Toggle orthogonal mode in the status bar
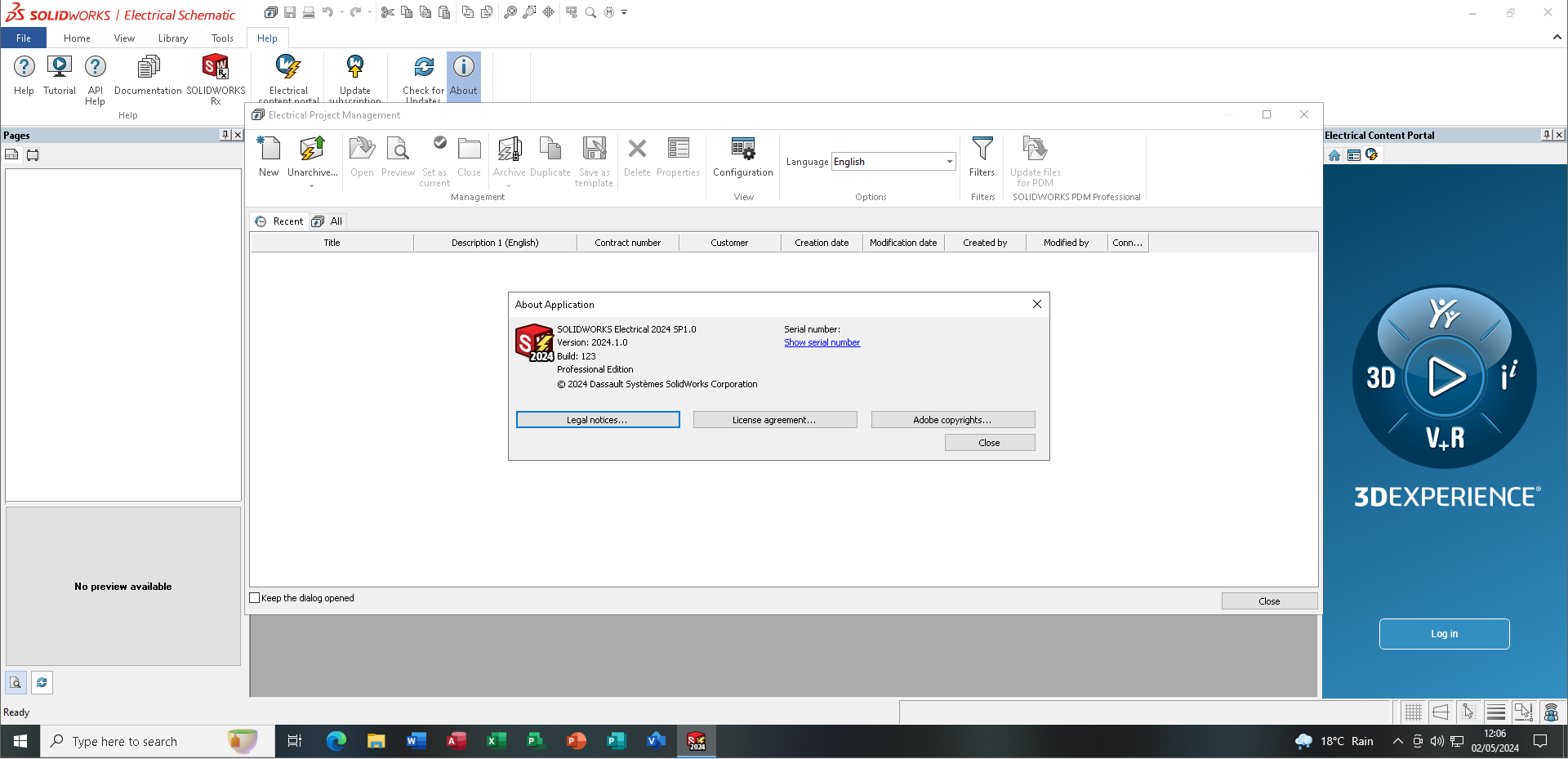Screen dimensions: 1568x759 [1441, 712]
